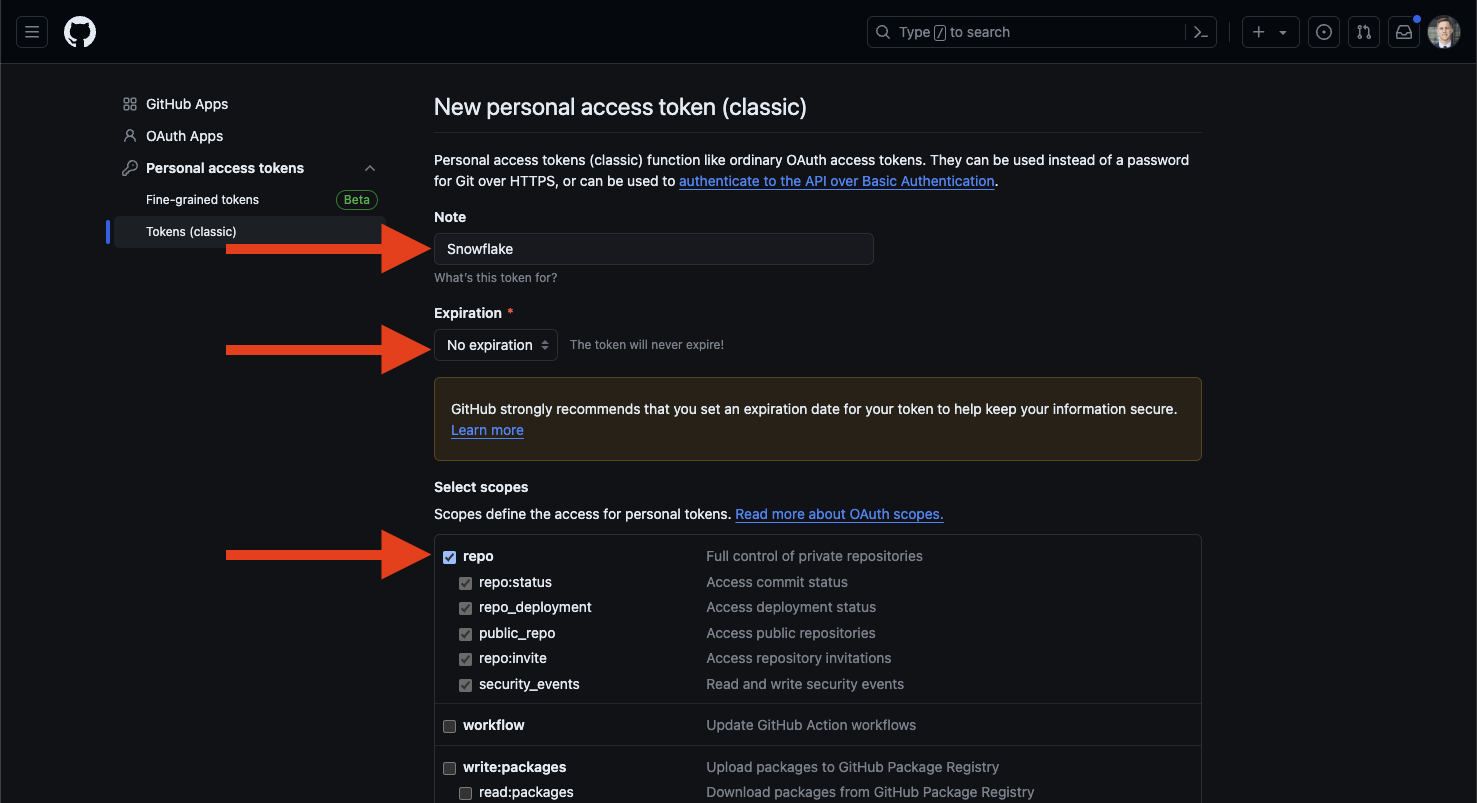This screenshot has width=1477, height=803.
Task: Click the plus create-new icon
Action: coord(1259,32)
